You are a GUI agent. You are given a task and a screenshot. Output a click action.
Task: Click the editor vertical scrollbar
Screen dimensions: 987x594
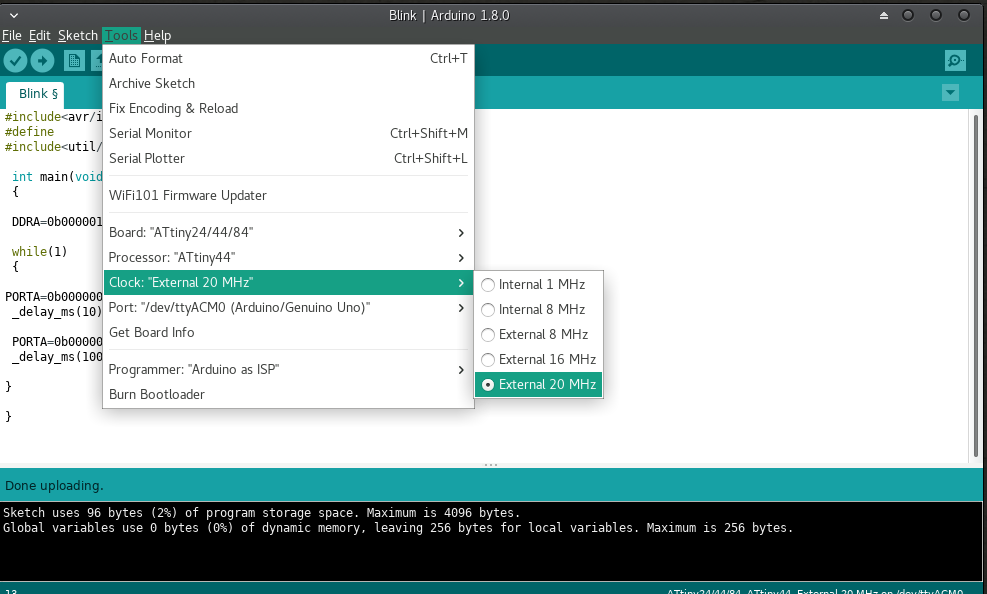(x=976, y=286)
